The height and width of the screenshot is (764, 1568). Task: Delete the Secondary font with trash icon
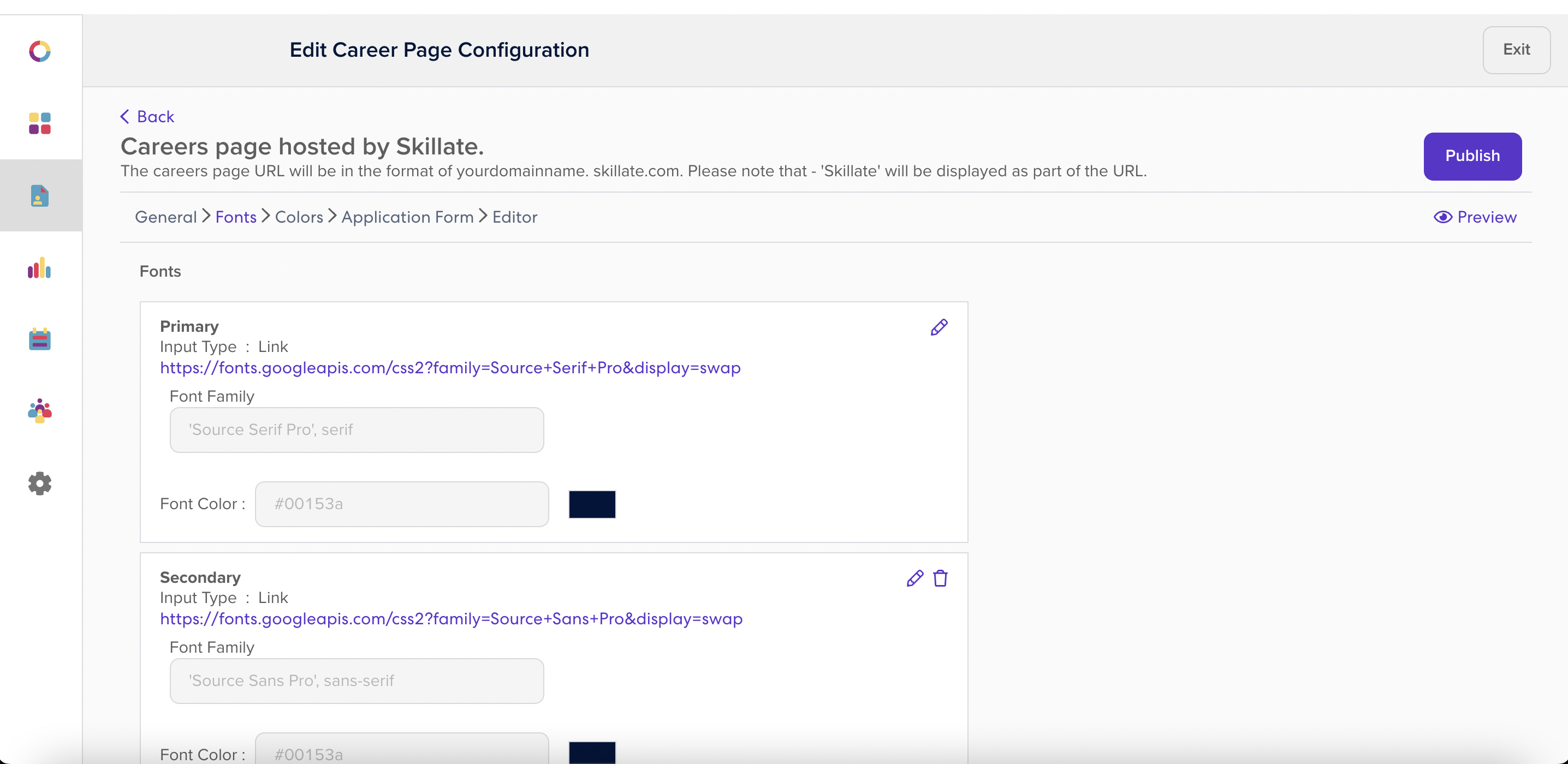pos(941,578)
